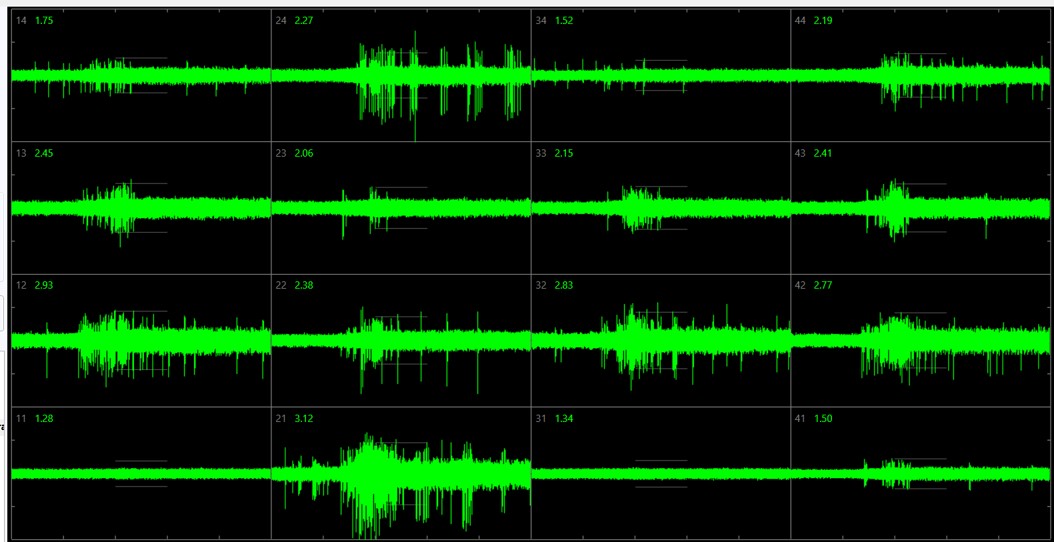Select the channel number label 23
1054x542 pixels.
click(x=281, y=153)
